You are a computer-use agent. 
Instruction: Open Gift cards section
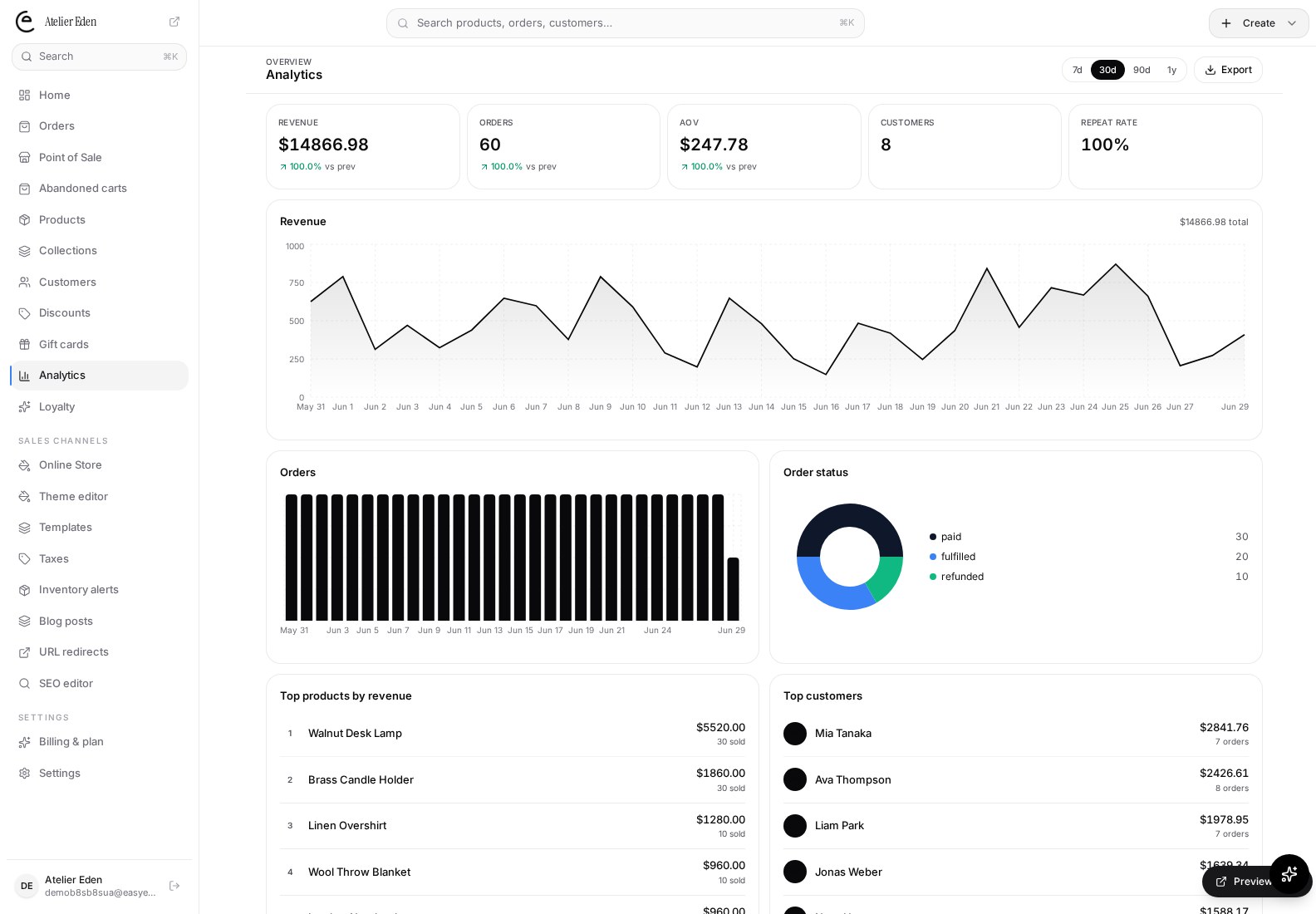click(99, 345)
